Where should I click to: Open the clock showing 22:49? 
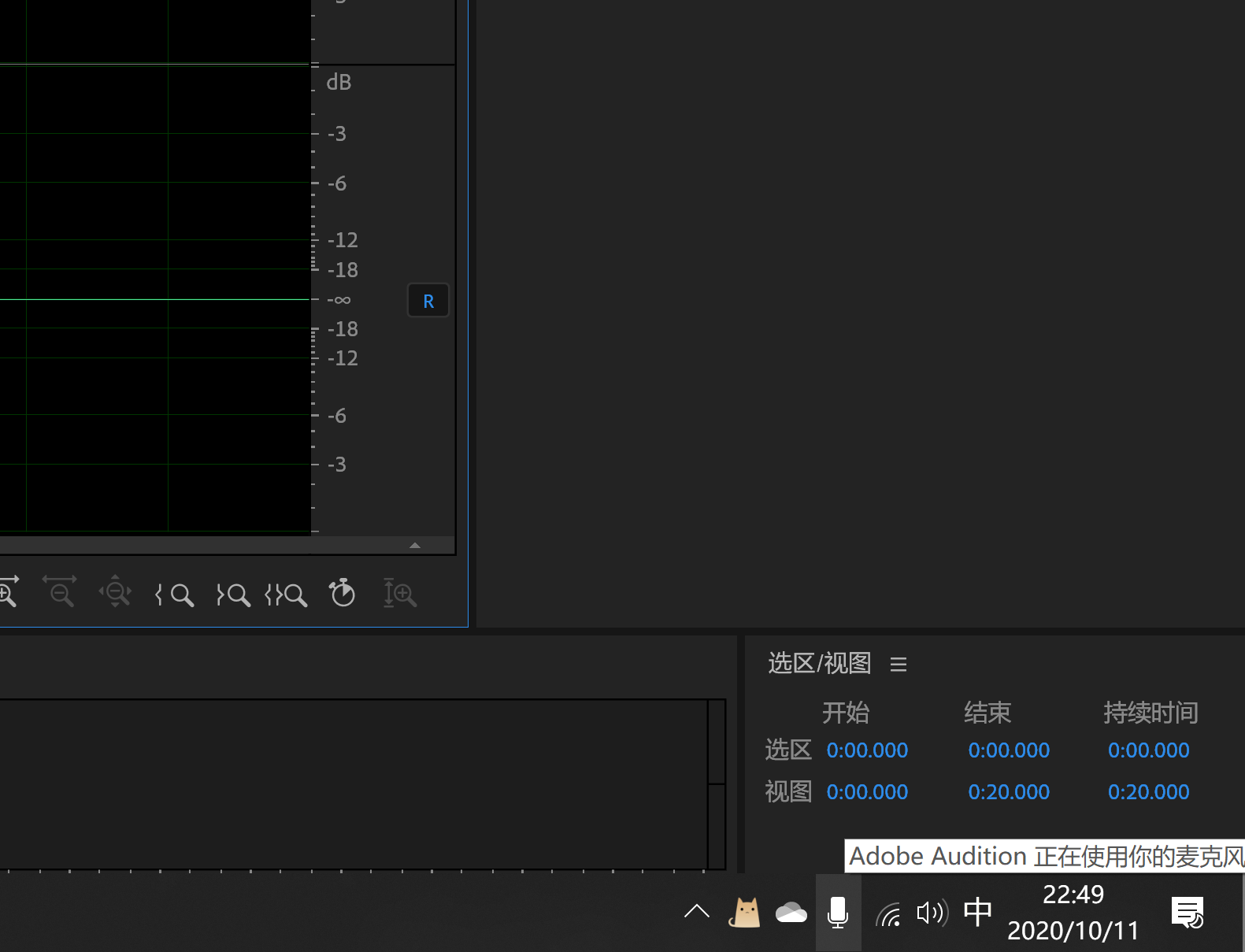click(1073, 913)
